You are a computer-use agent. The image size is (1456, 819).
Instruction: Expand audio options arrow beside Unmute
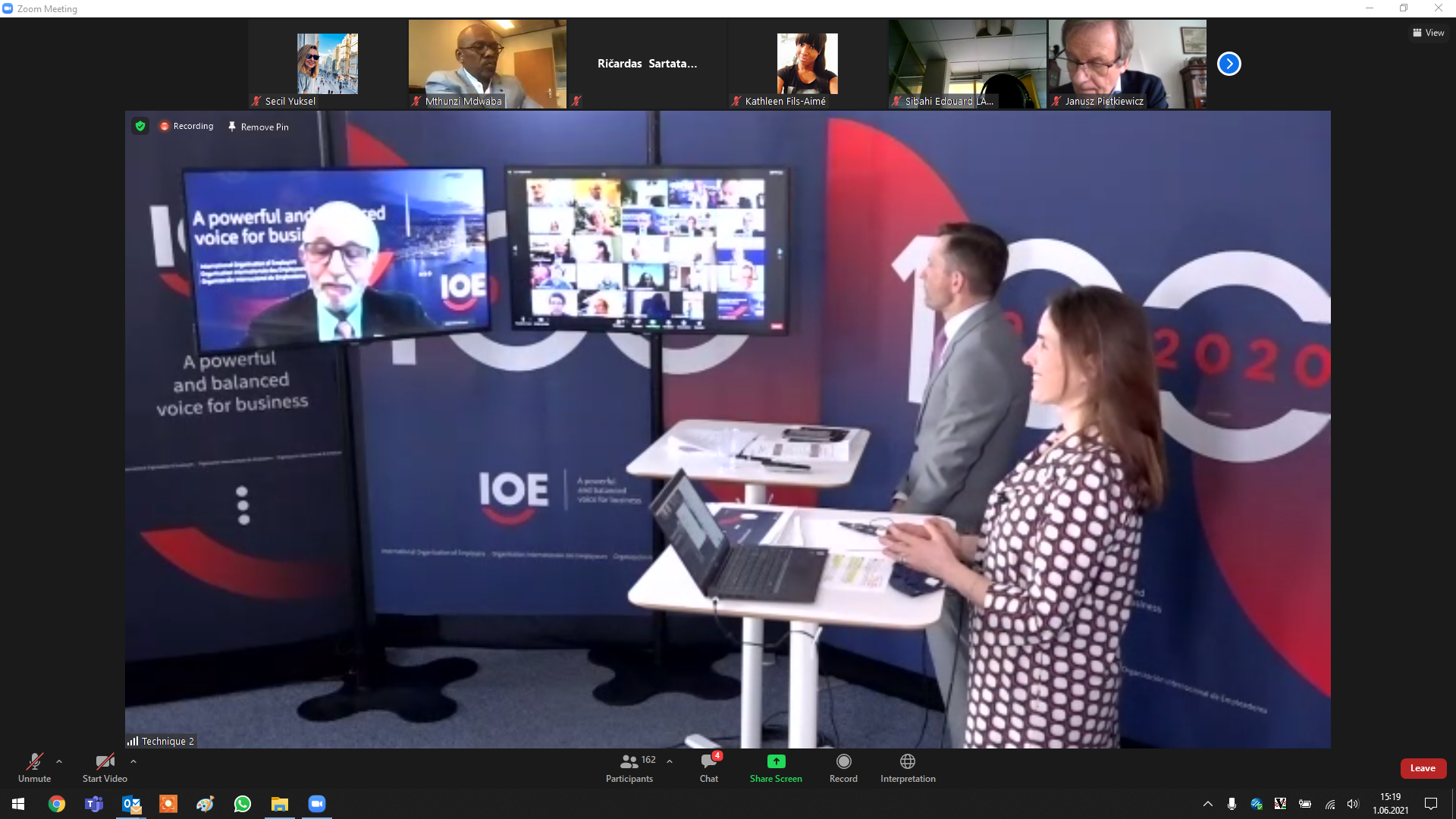coord(59,761)
